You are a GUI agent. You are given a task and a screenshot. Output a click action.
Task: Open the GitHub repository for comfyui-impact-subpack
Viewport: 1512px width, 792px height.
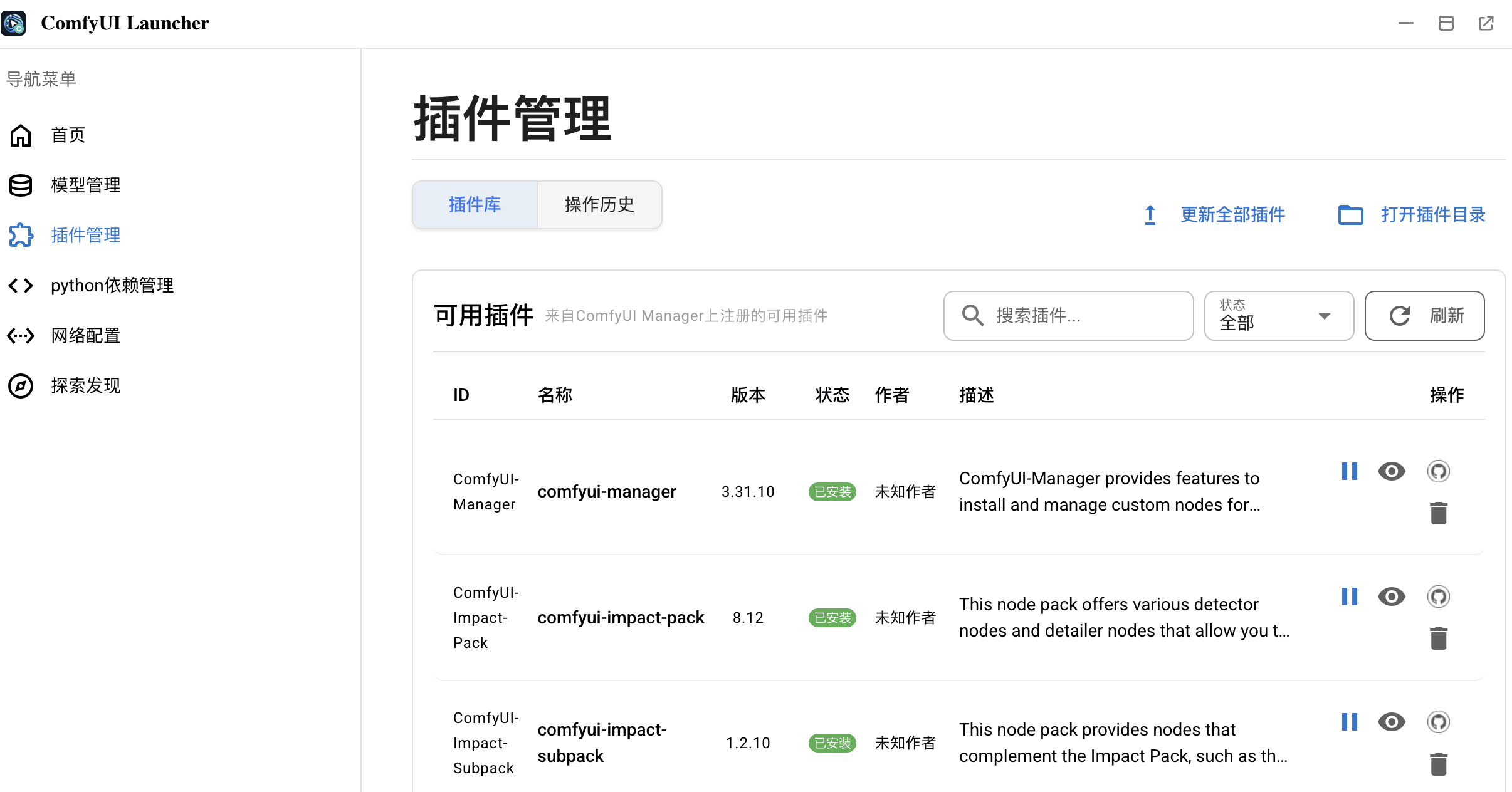[x=1439, y=722]
